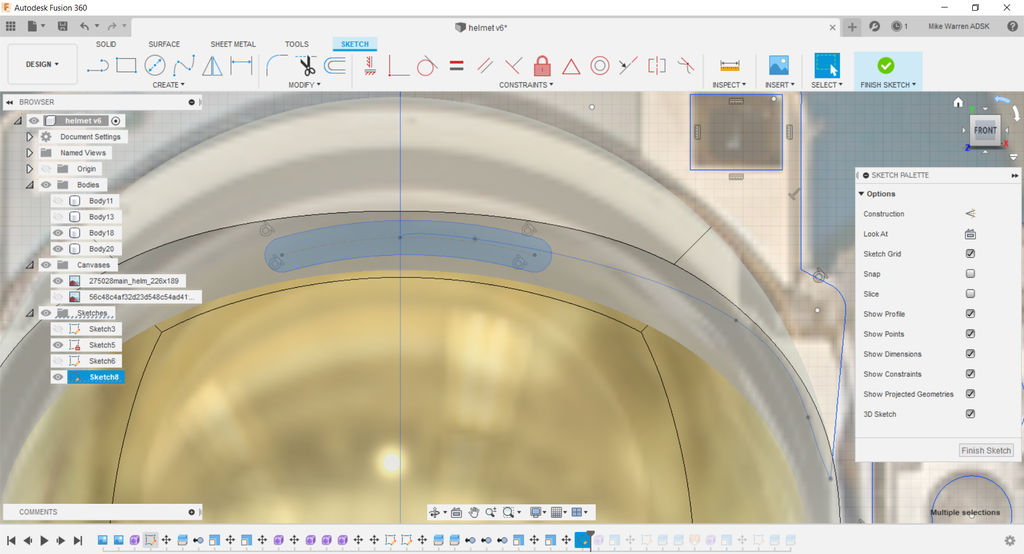Expand the Named Views node
The image size is (1024, 554).
pos(29,153)
